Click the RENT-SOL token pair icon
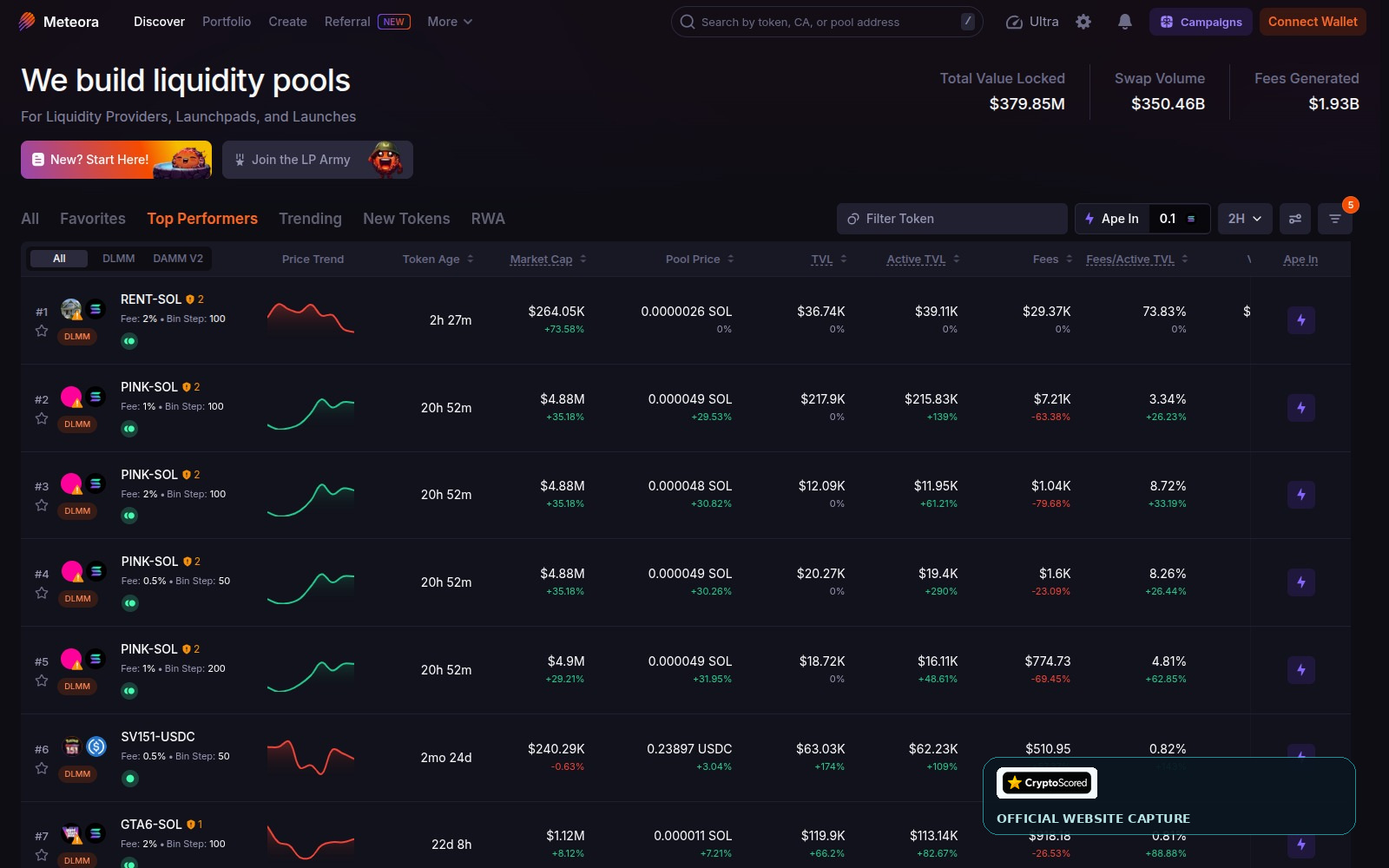 click(x=83, y=308)
